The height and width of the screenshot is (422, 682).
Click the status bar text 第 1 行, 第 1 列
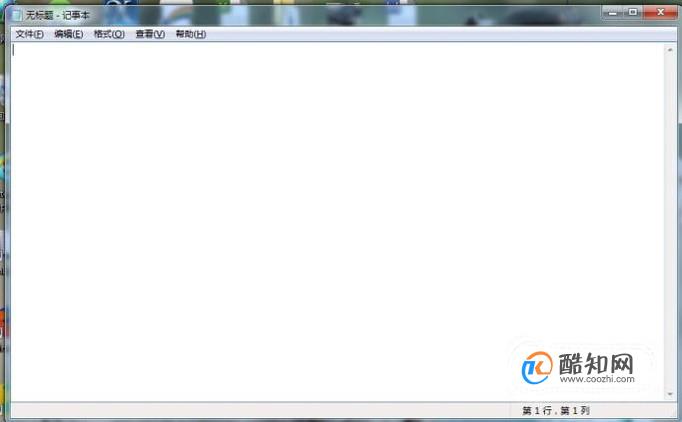tap(556, 410)
